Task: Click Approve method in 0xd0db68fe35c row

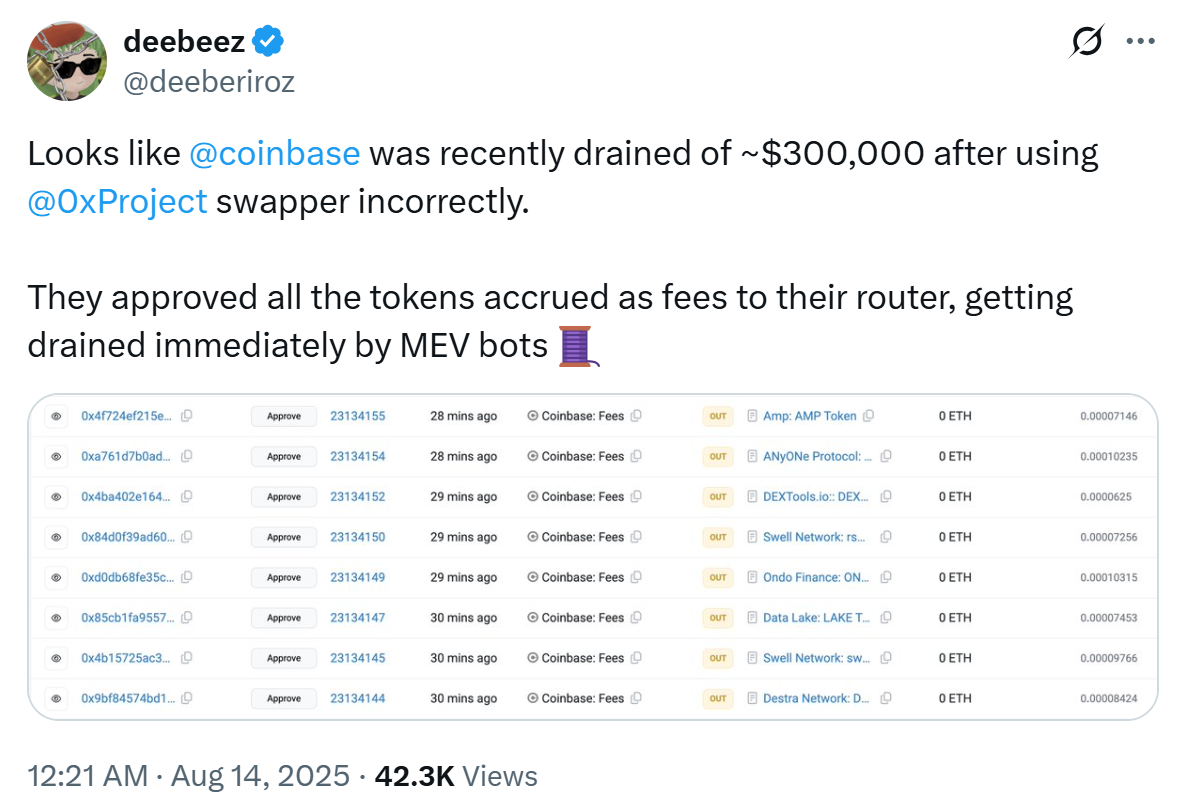Action: pos(284,578)
